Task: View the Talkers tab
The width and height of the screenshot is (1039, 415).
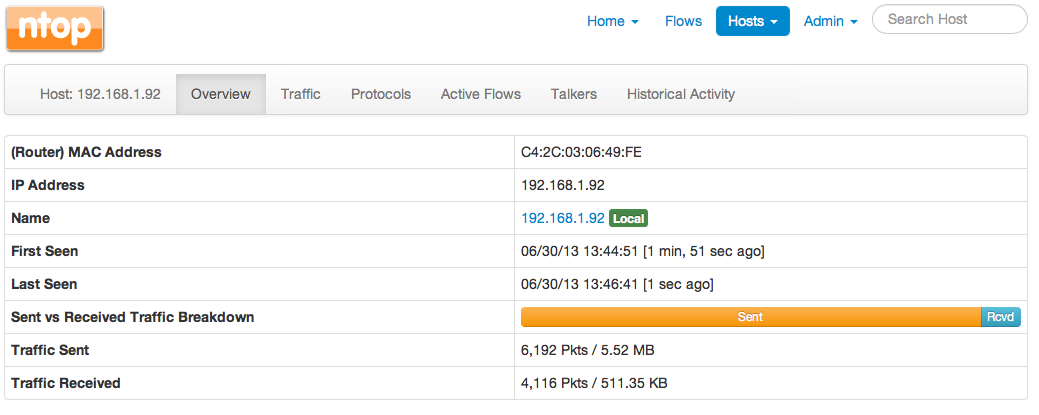Action: (x=574, y=94)
